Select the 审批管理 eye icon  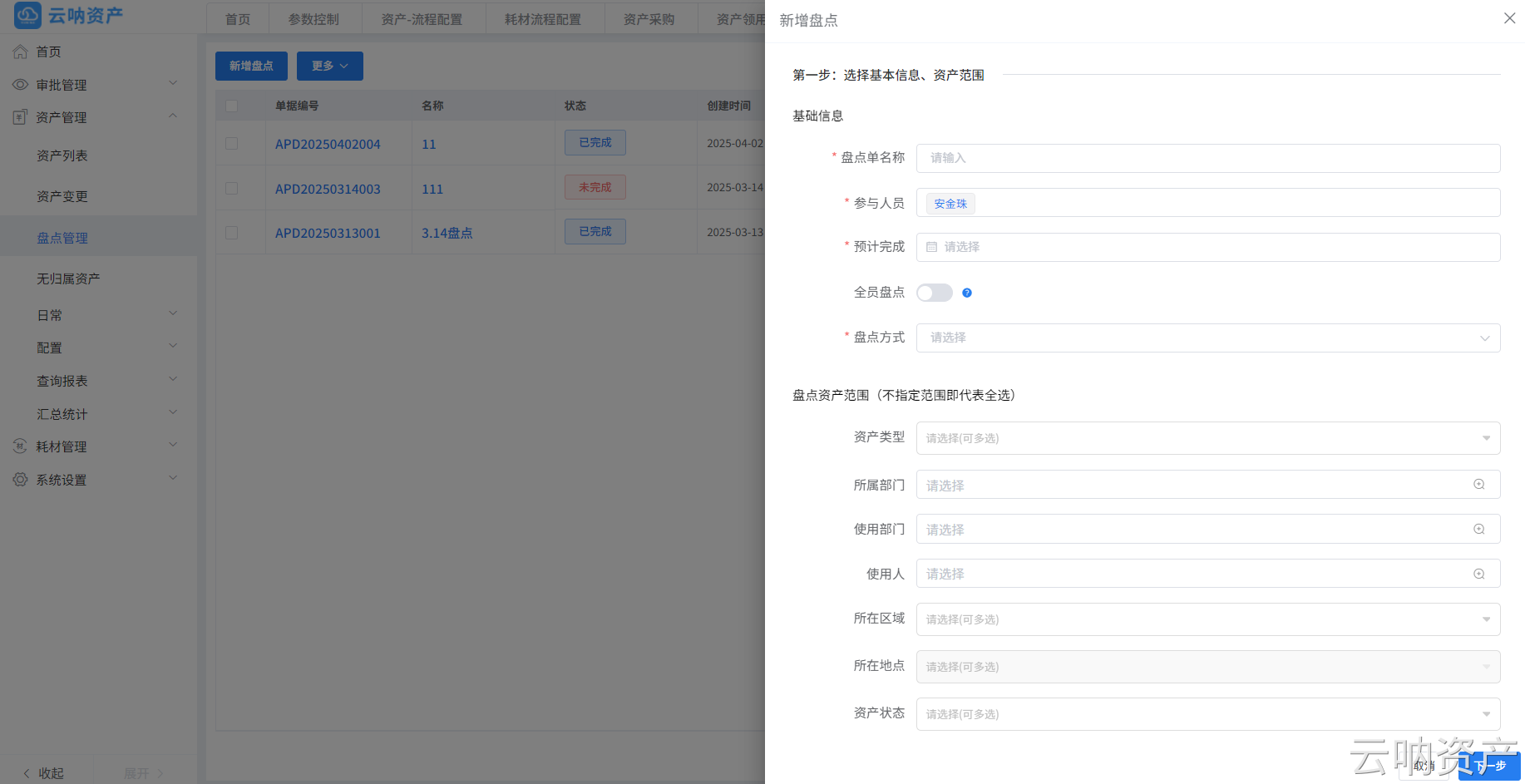tap(20, 84)
